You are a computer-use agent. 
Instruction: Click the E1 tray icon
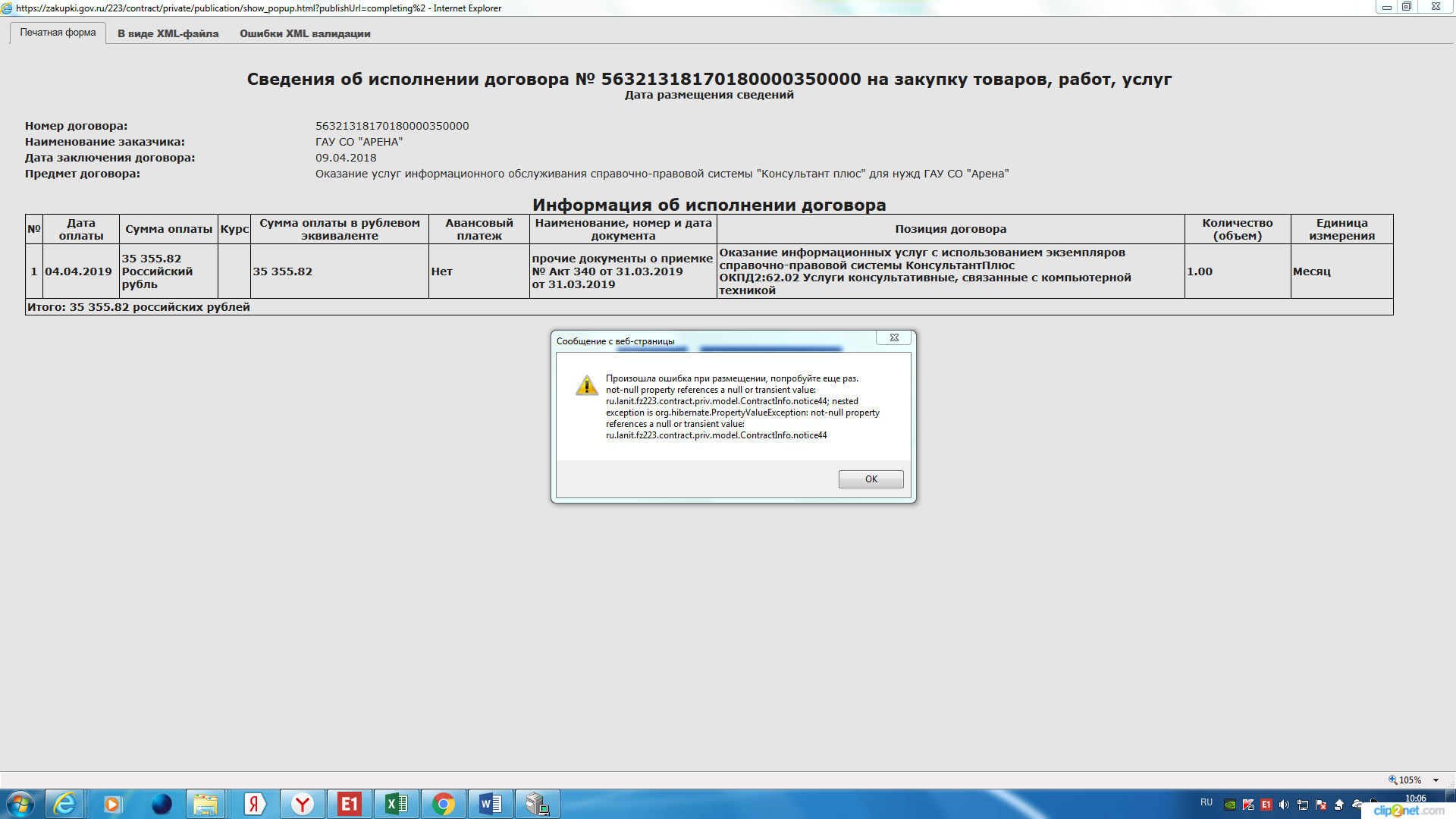(1266, 805)
